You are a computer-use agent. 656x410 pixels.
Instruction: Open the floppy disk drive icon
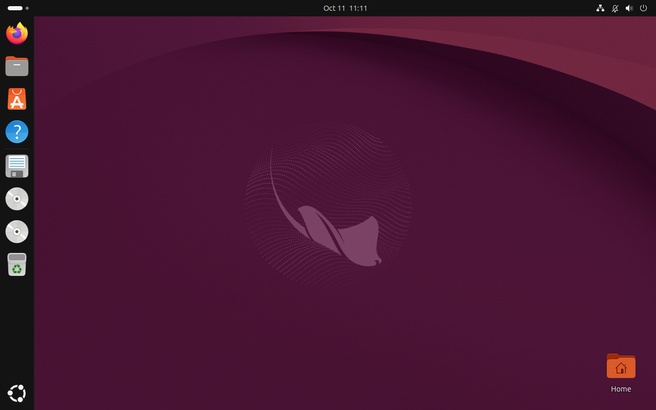pyautogui.click(x=17, y=166)
